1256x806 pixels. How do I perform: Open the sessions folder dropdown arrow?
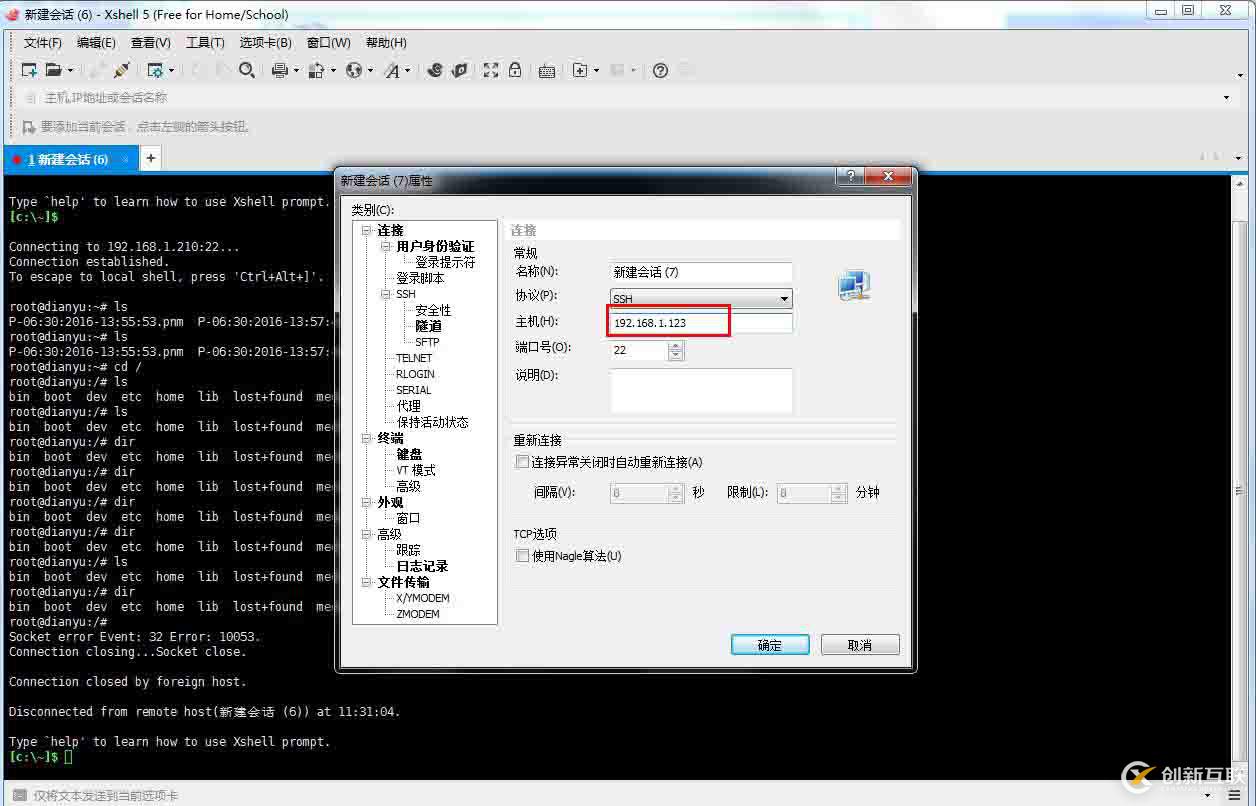point(70,71)
